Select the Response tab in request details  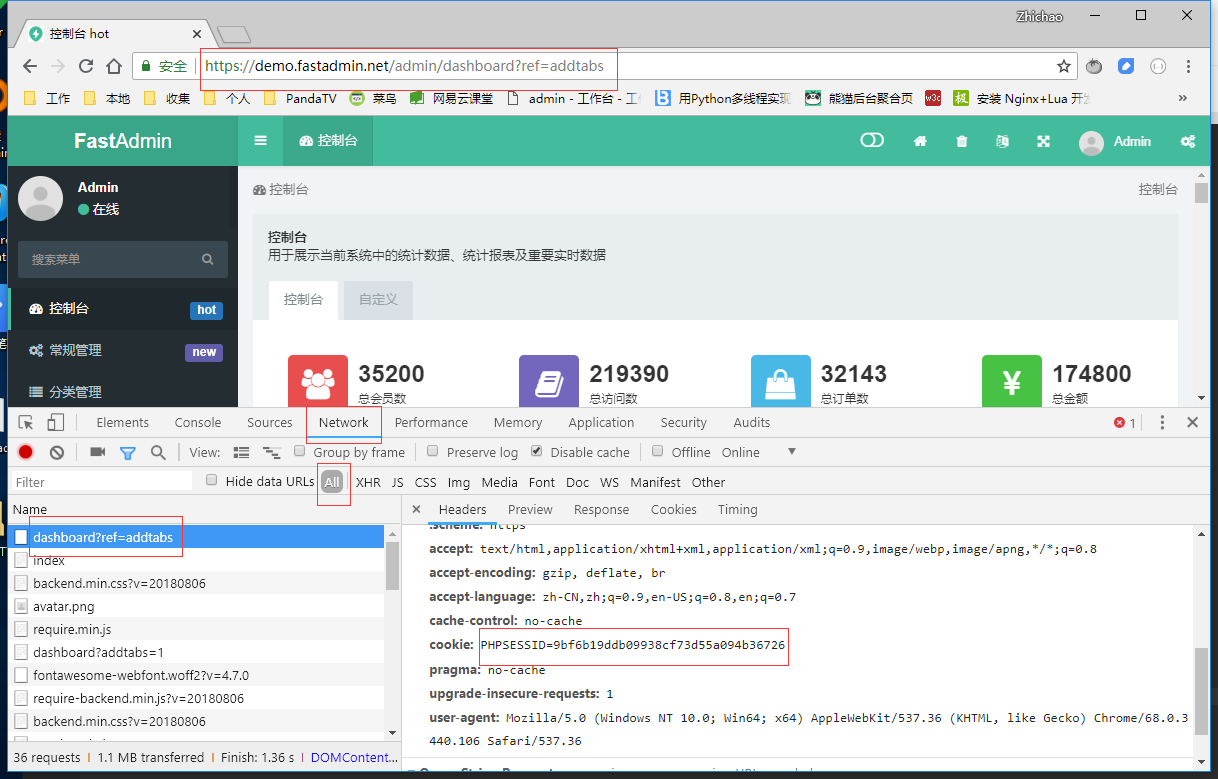(x=601, y=510)
